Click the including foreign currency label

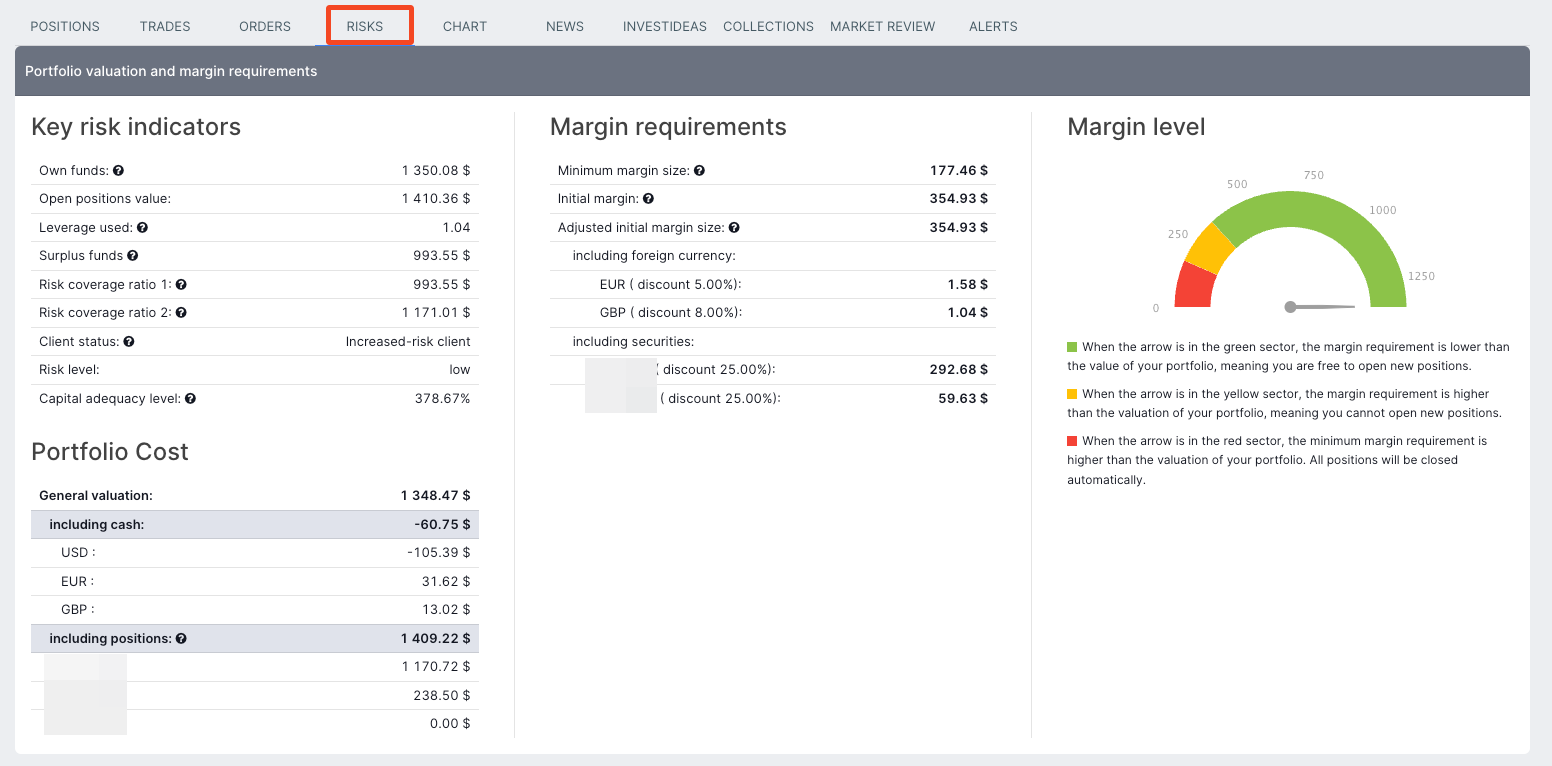pos(654,256)
